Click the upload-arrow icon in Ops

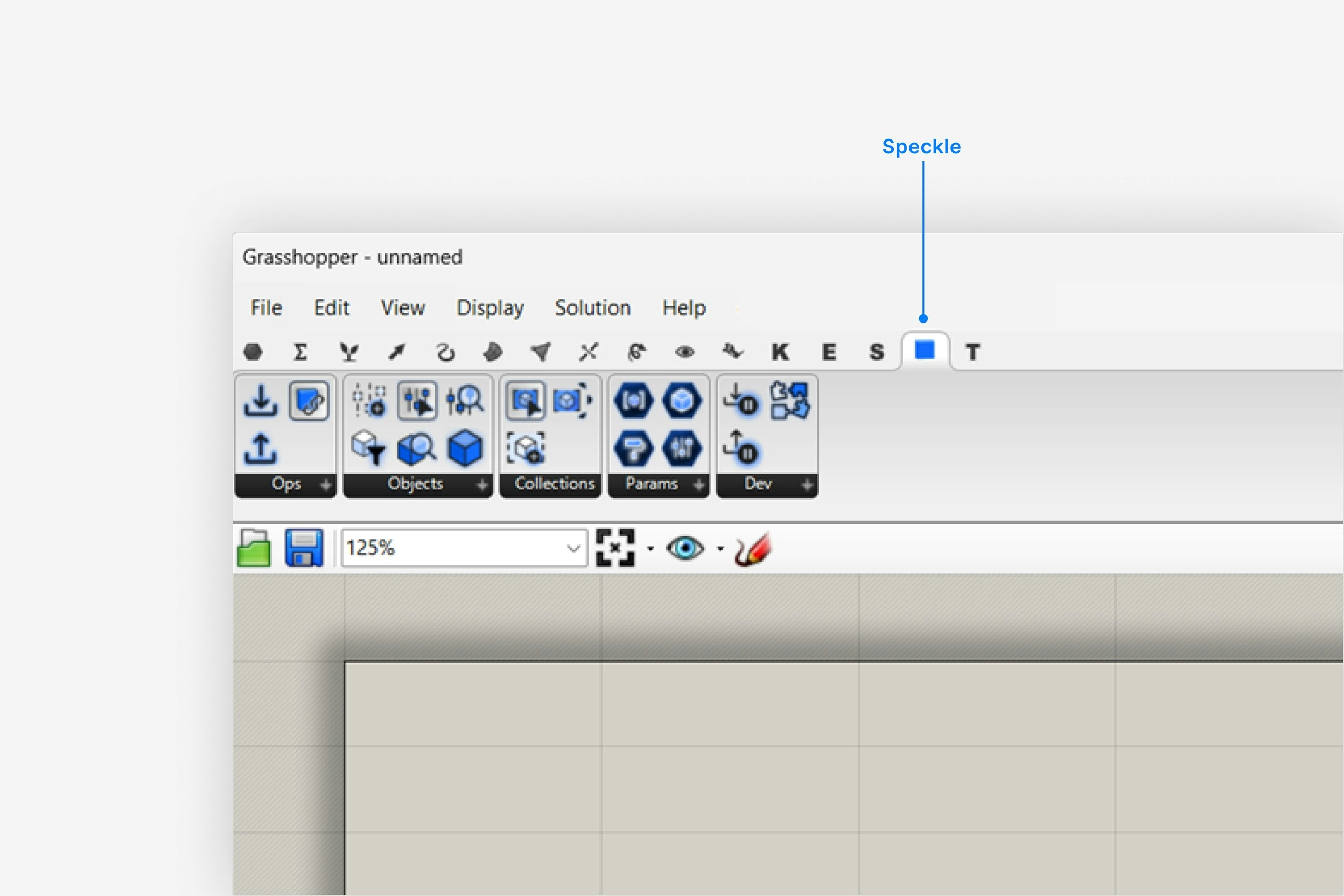(261, 449)
